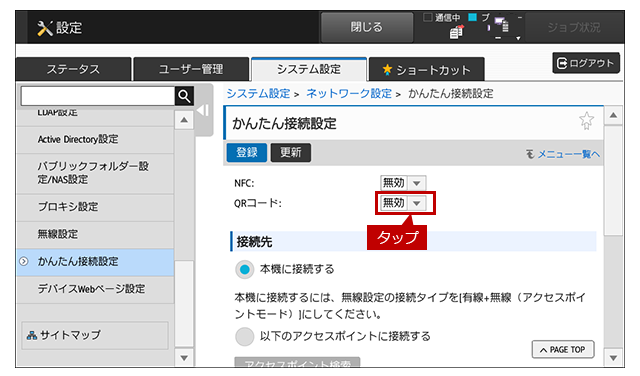
Task: Open the 設定 tools icon
Action: click(x=44, y=28)
